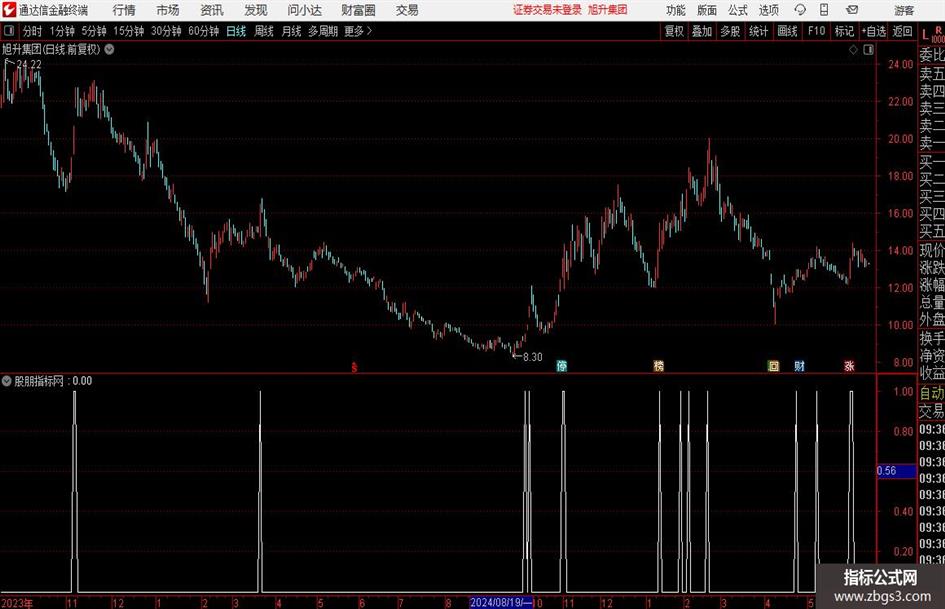Switch to 分时 intraday view
This screenshot has width=945, height=609.
[x=32, y=31]
